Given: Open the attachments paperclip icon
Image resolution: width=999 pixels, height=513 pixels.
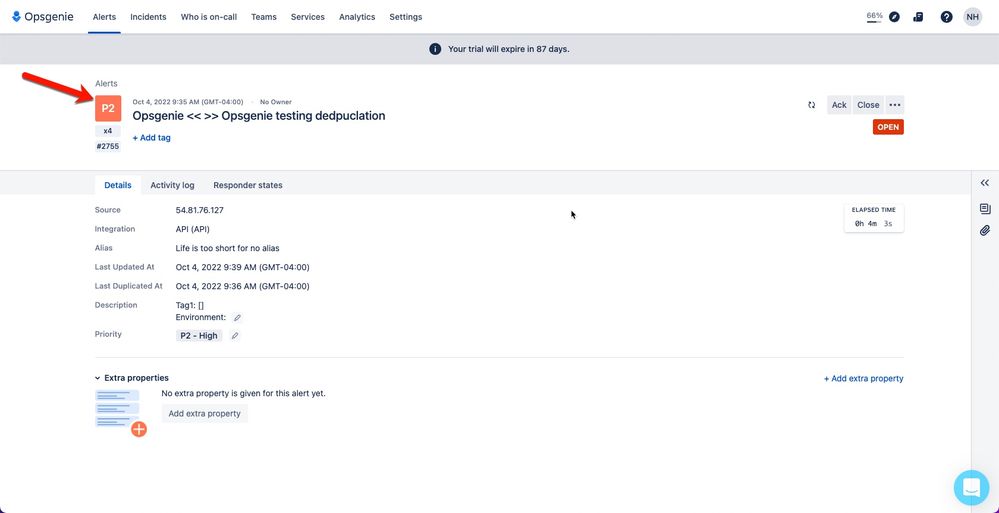Looking at the screenshot, I should coord(985,231).
